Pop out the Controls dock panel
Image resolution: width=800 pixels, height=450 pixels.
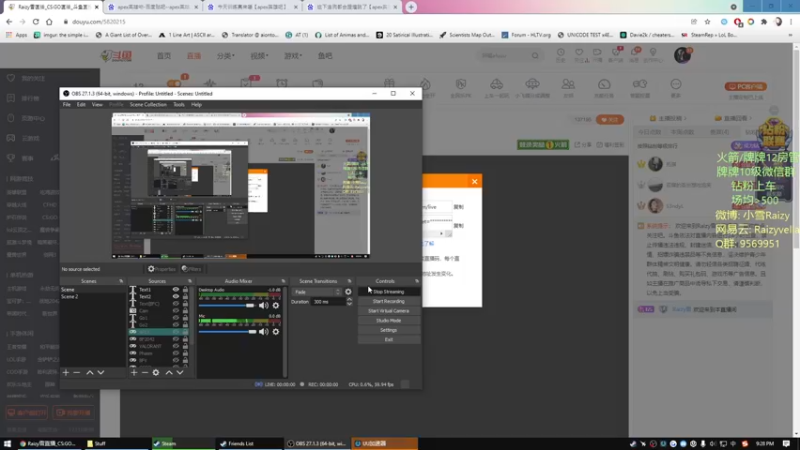(417, 281)
